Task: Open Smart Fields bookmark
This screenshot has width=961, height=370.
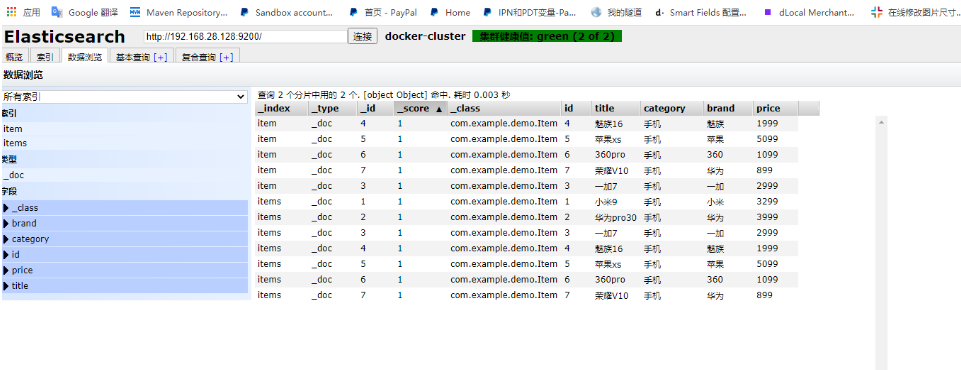Action: click(701, 12)
